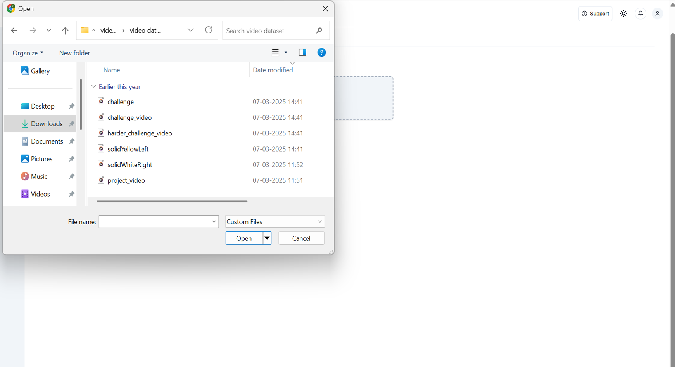Open Pictures in navigation pane
The height and width of the screenshot is (367, 675).
pyautogui.click(x=37, y=159)
